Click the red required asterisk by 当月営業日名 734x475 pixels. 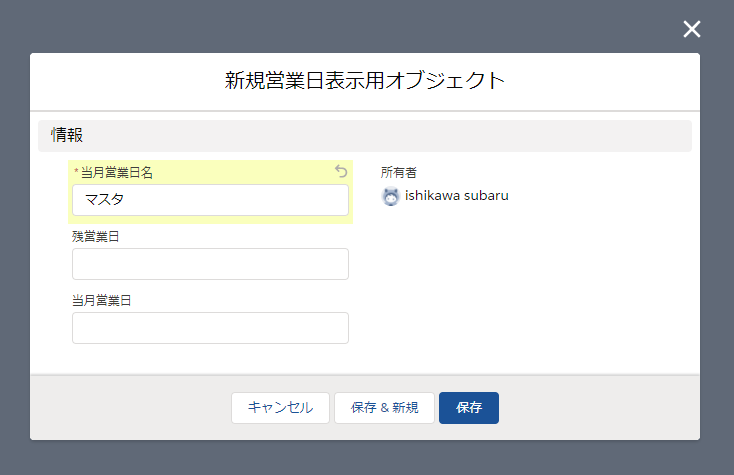point(76,171)
